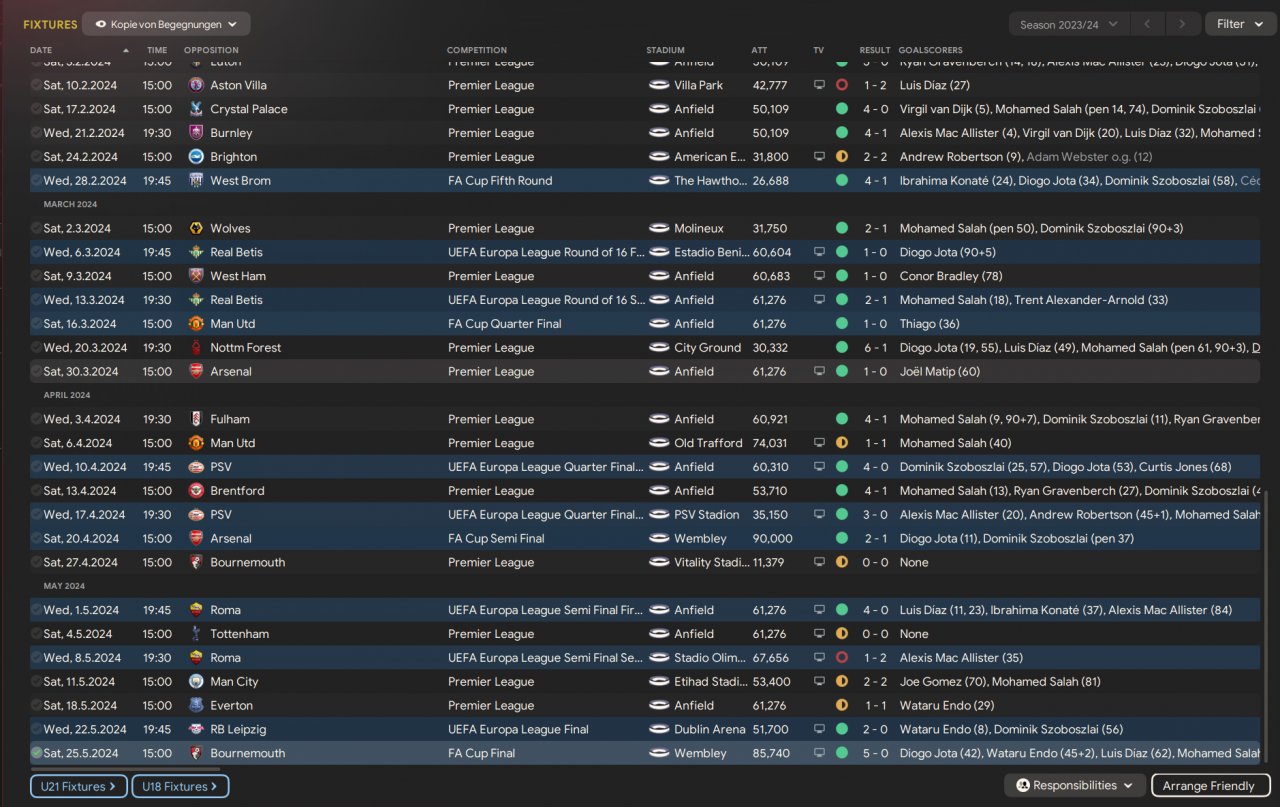Click the RB Leipzig club badge
Screen dimensions: 1280x807
pos(196,730)
